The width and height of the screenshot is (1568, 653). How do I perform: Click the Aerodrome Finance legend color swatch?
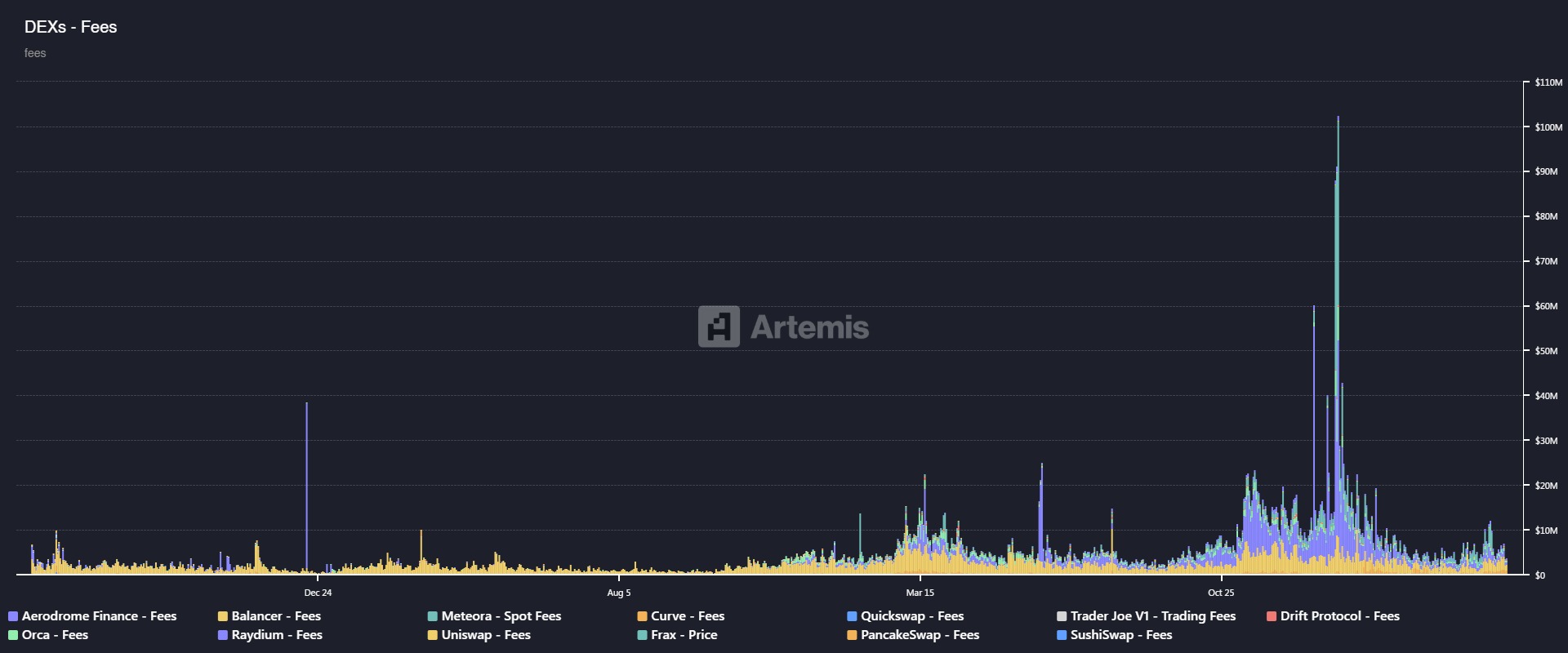coord(13,616)
